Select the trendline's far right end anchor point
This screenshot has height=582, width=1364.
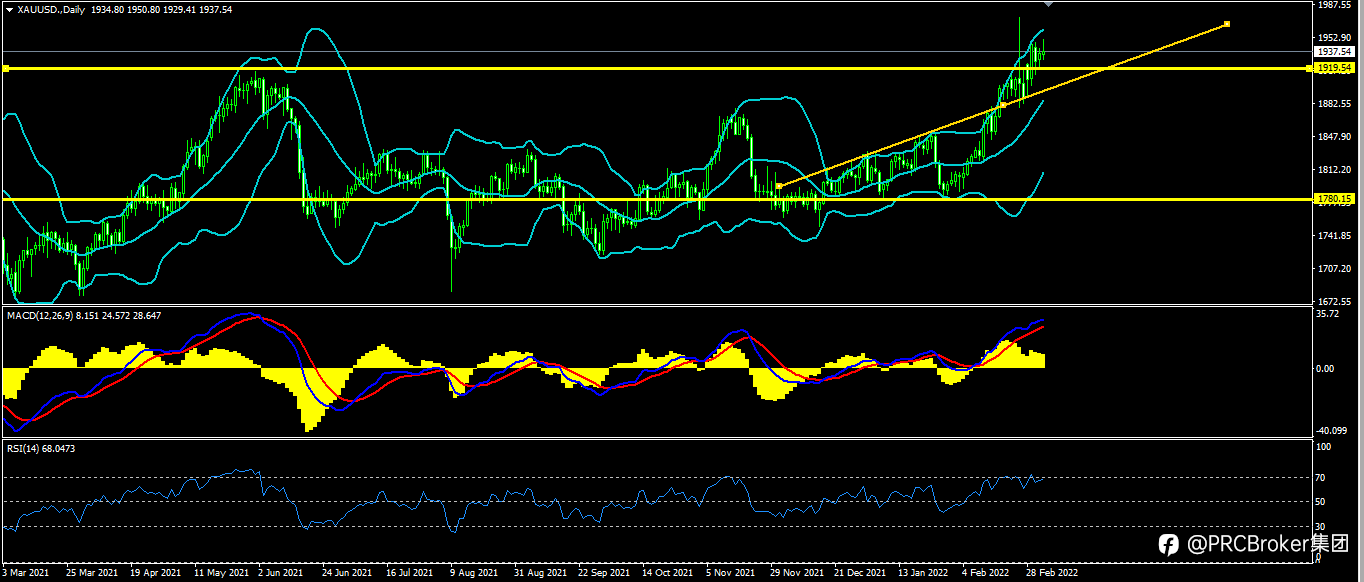1227,24
